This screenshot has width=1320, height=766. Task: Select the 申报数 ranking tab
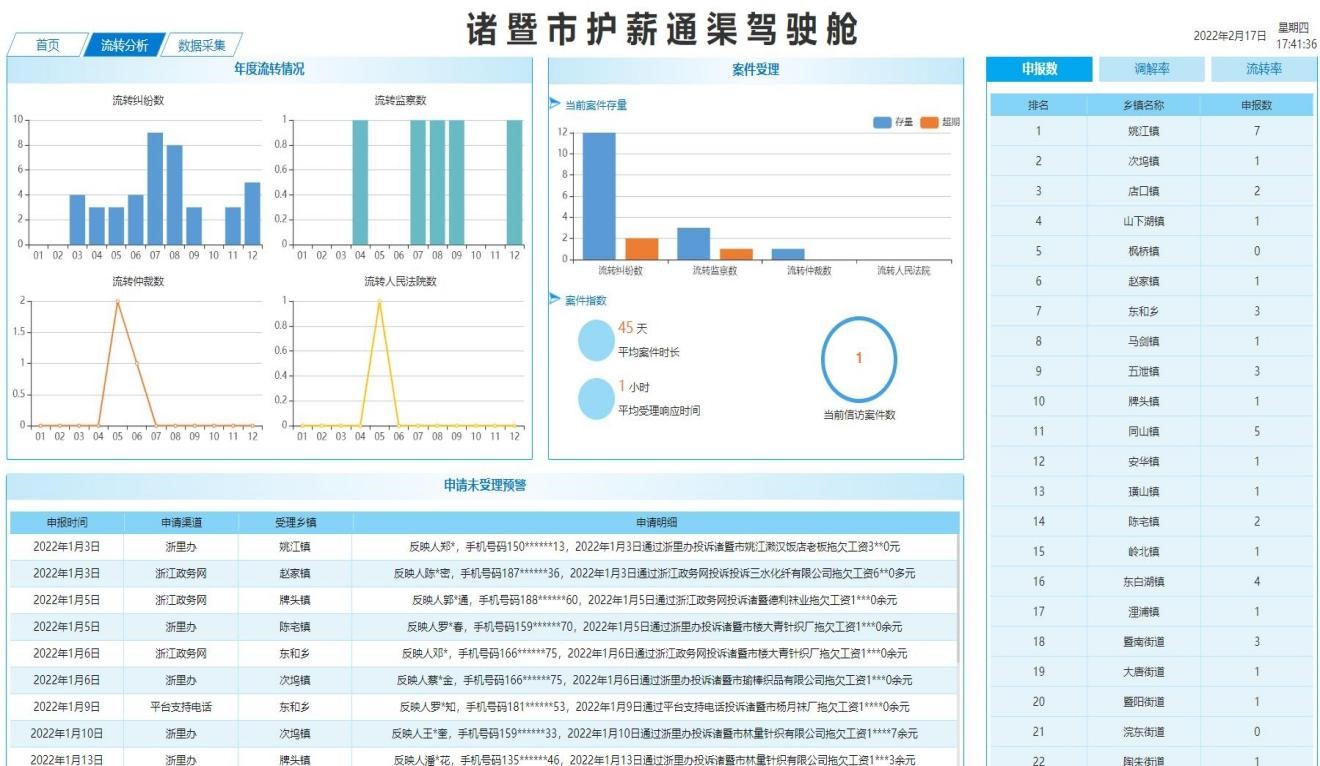1040,69
